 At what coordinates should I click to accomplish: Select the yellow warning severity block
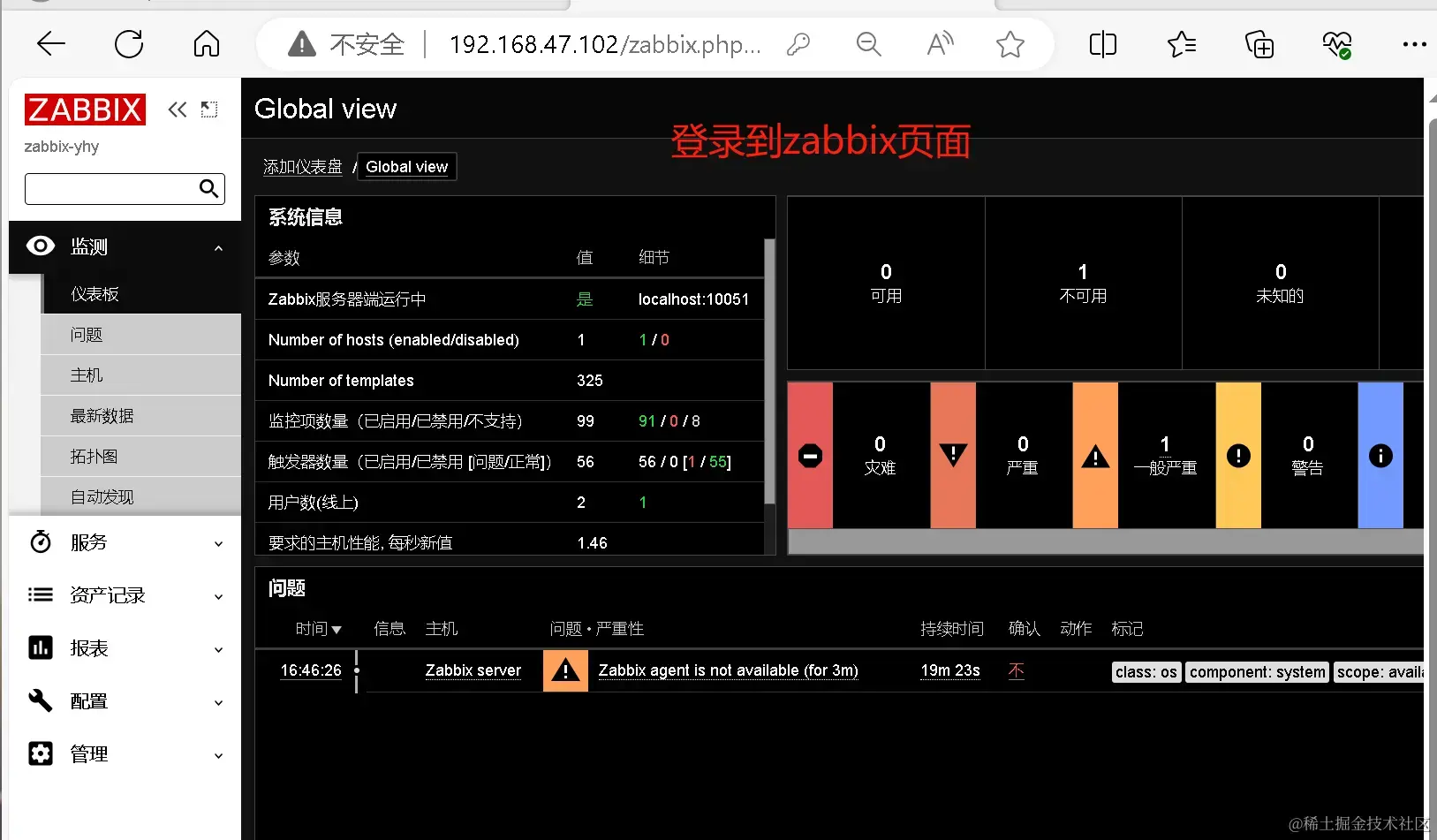(x=1238, y=455)
